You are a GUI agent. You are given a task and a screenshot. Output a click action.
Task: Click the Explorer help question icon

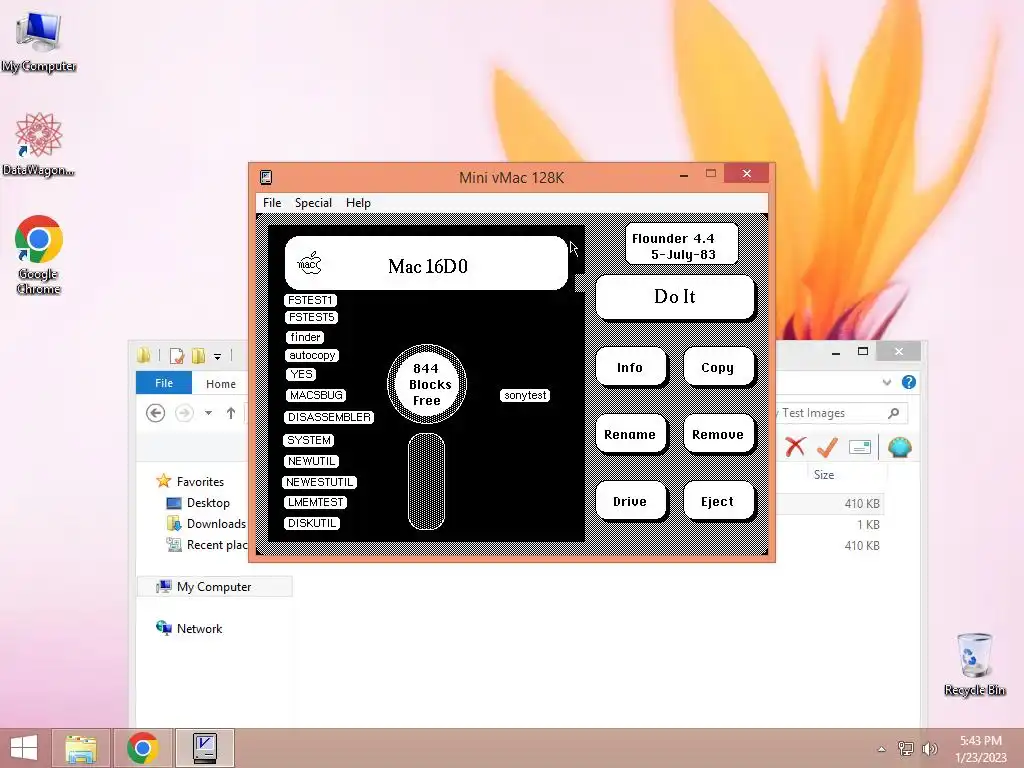(x=908, y=382)
